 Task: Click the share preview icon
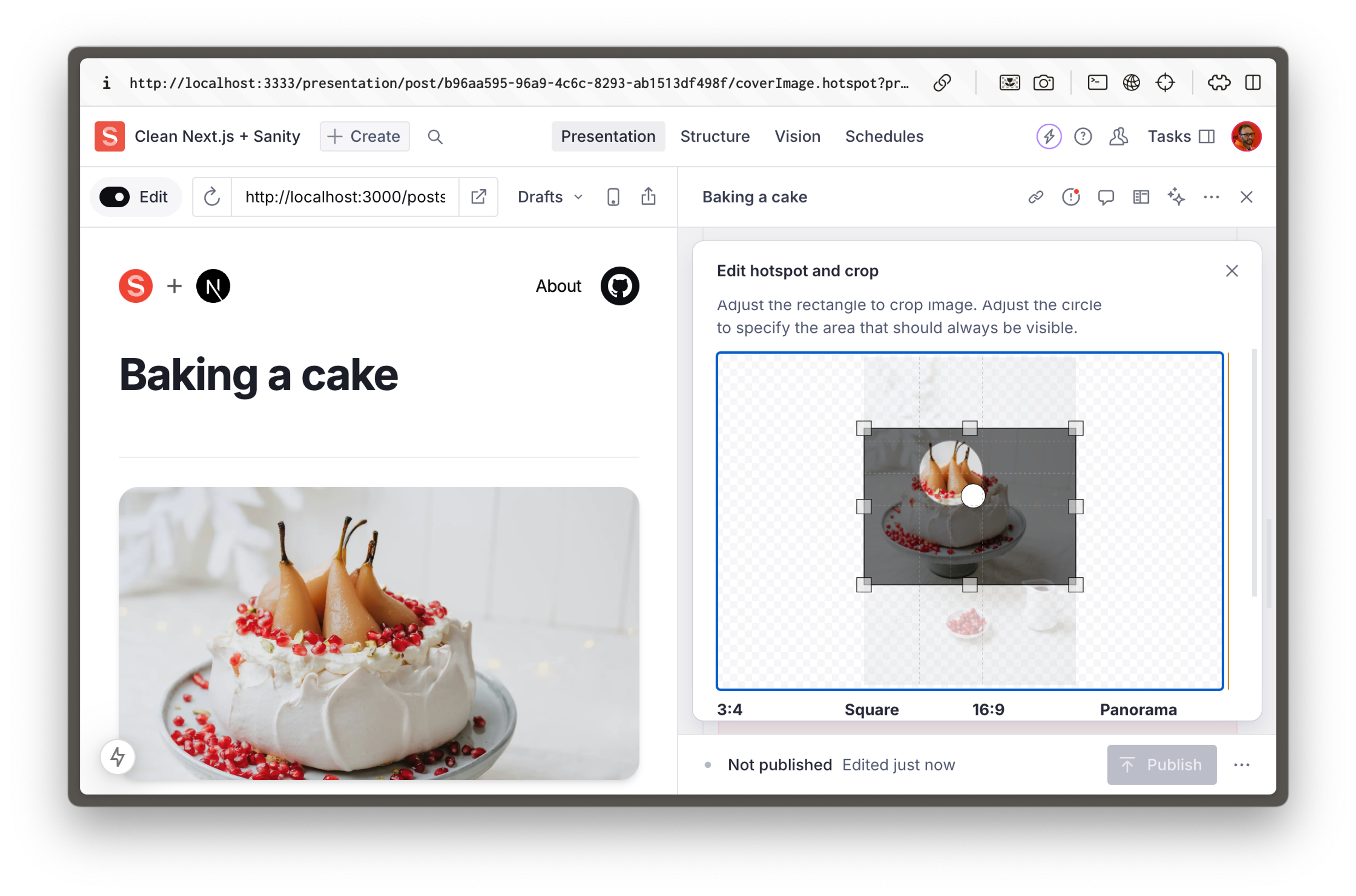pos(648,197)
